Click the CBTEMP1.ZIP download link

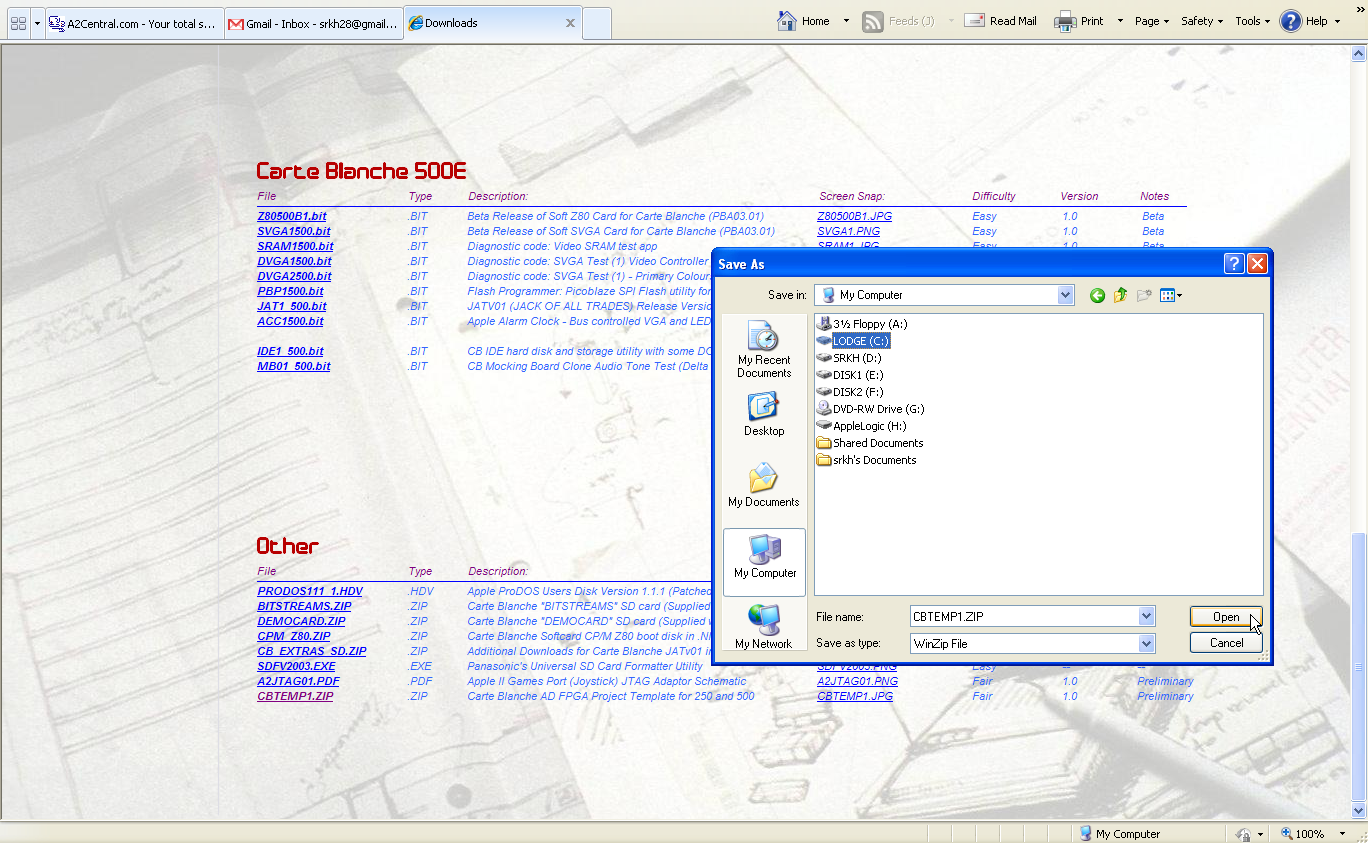coord(295,696)
